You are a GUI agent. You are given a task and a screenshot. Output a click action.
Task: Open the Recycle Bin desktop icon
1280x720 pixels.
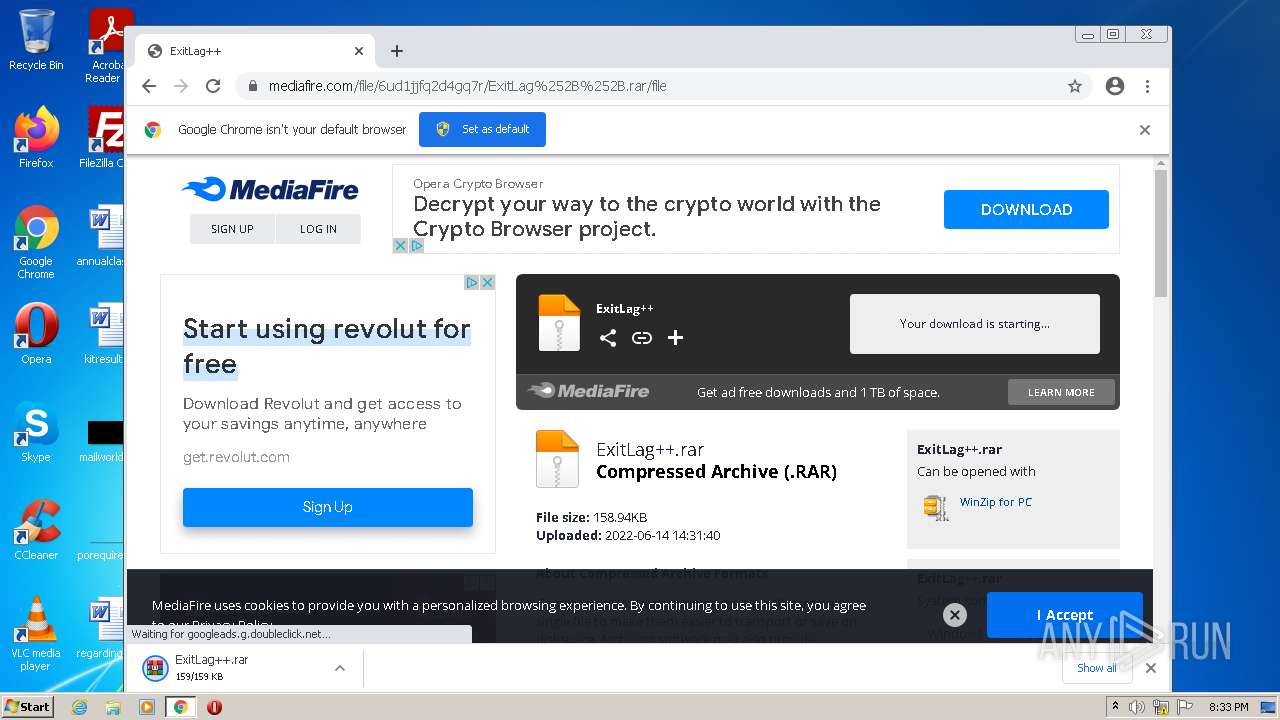pyautogui.click(x=36, y=39)
